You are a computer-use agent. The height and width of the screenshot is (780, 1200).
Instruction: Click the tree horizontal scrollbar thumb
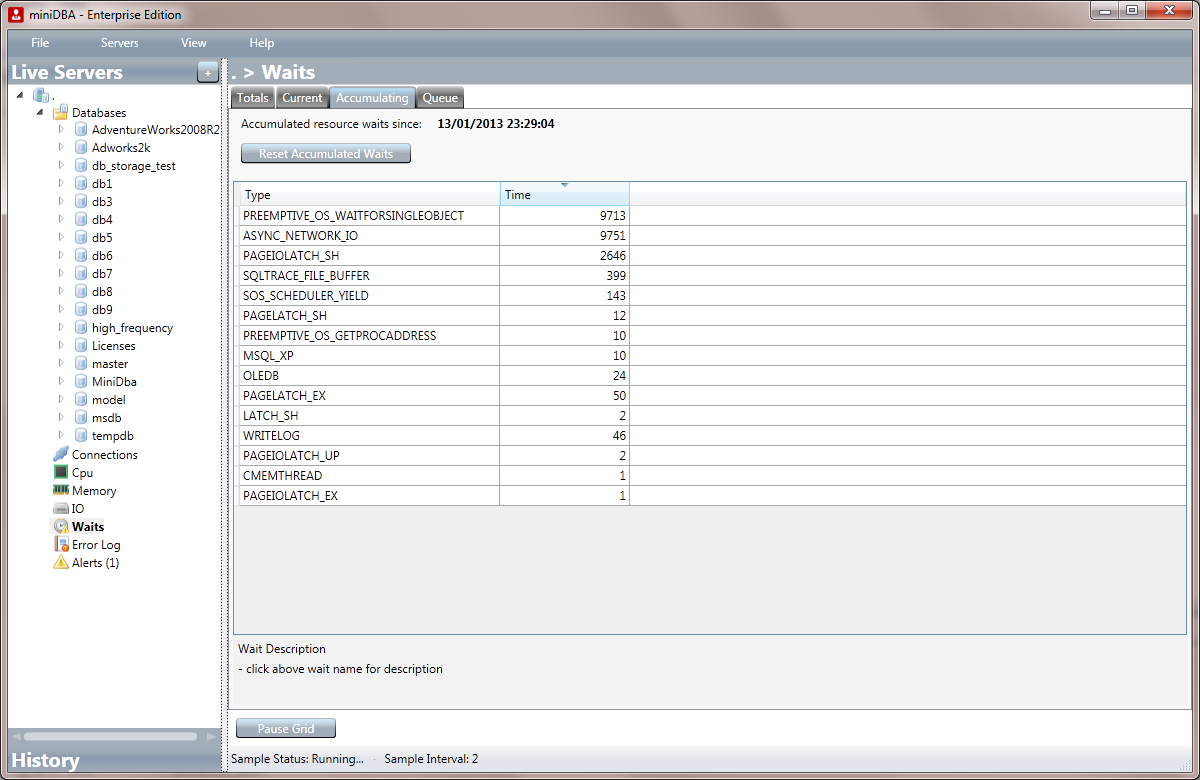coord(111,737)
